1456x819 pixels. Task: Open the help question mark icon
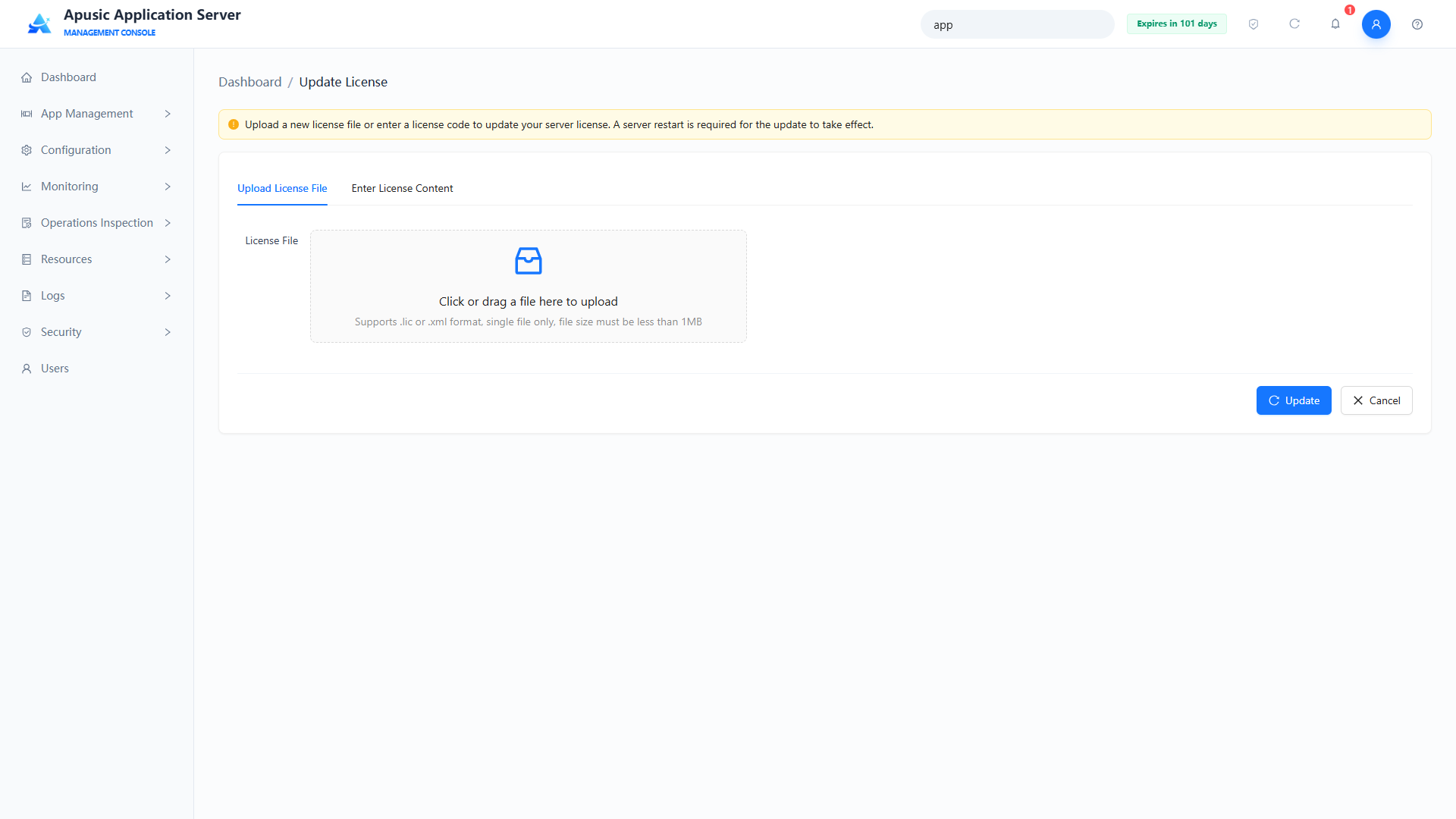tap(1417, 24)
